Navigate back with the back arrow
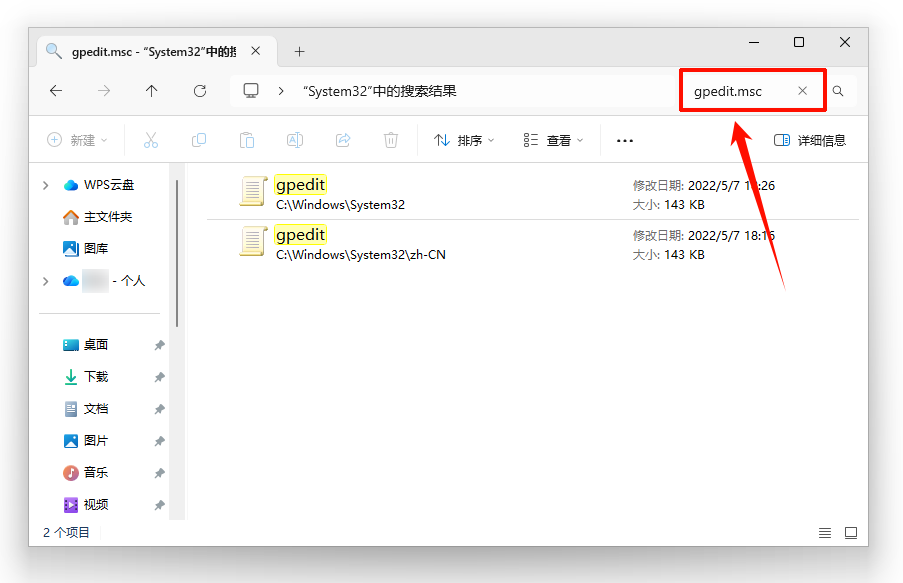The width and height of the screenshot is (903, 583). click(57, 90)
